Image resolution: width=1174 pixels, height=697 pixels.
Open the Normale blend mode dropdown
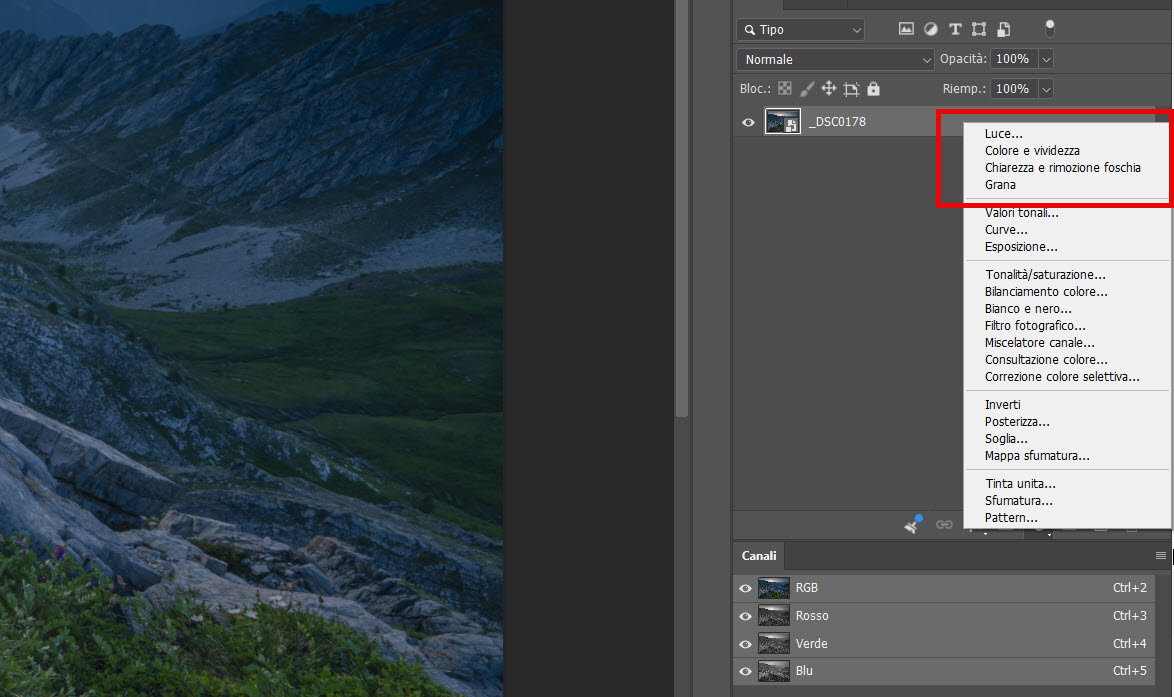[x=835, y=59]
